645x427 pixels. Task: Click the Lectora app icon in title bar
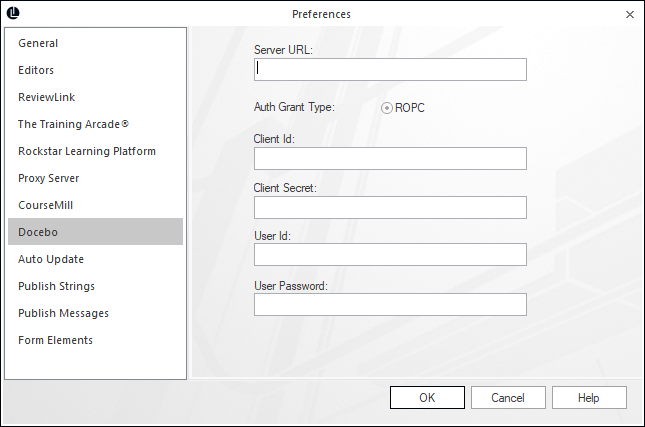(x=13, y=14)
